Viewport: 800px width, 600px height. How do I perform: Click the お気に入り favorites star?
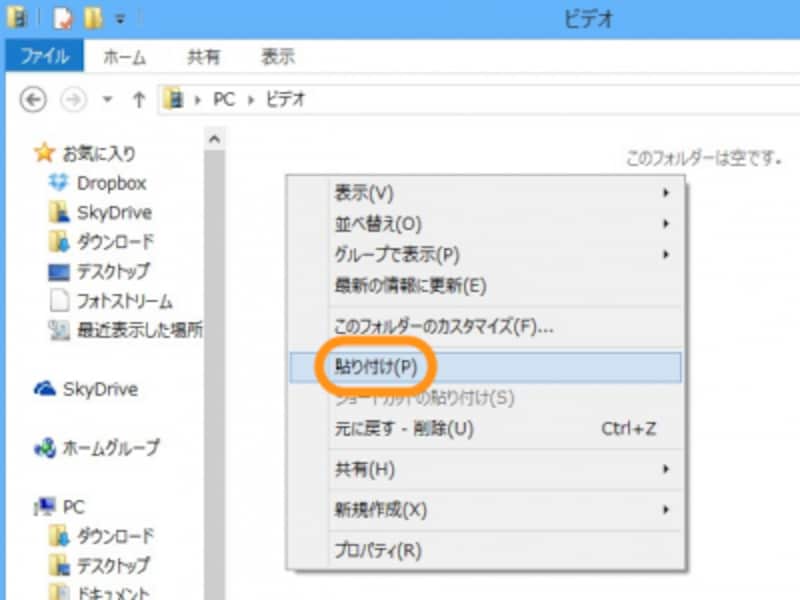click(44, 152)
